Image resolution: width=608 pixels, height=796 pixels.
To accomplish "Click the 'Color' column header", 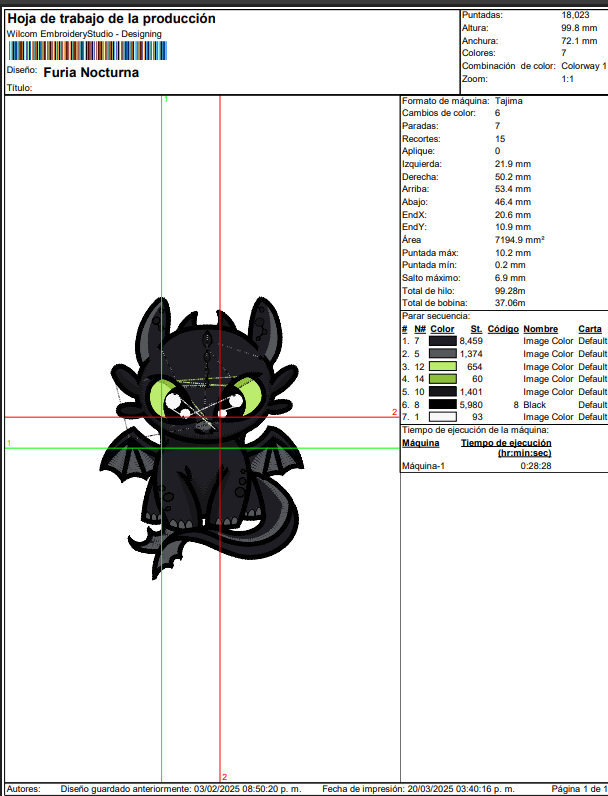I will click(442, 329).
